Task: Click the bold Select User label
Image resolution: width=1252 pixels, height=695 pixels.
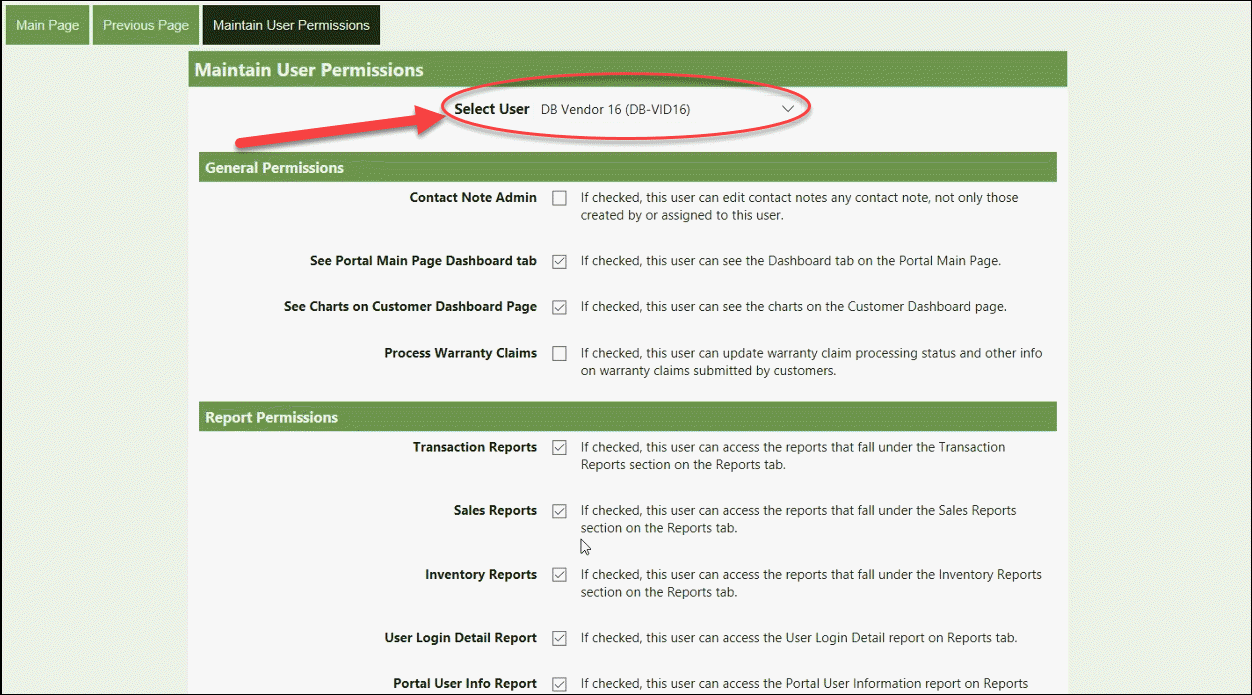Action: pos(491,108)
